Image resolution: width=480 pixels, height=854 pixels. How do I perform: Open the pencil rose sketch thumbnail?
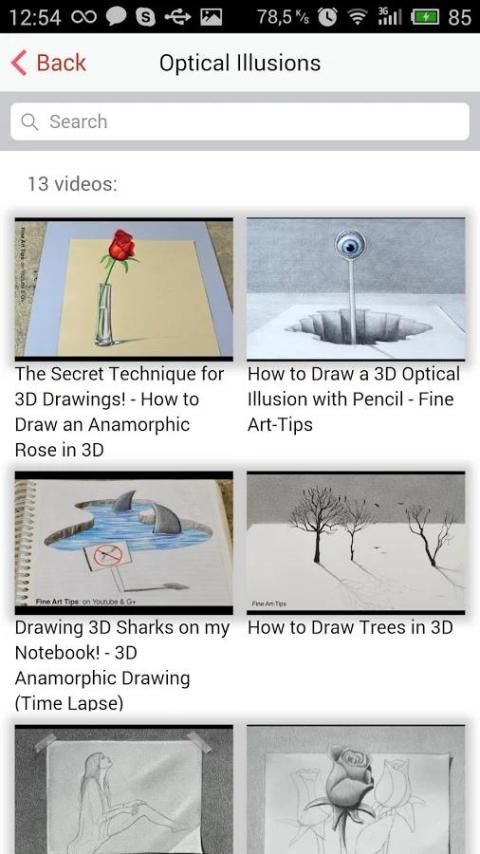pos(356,789)
